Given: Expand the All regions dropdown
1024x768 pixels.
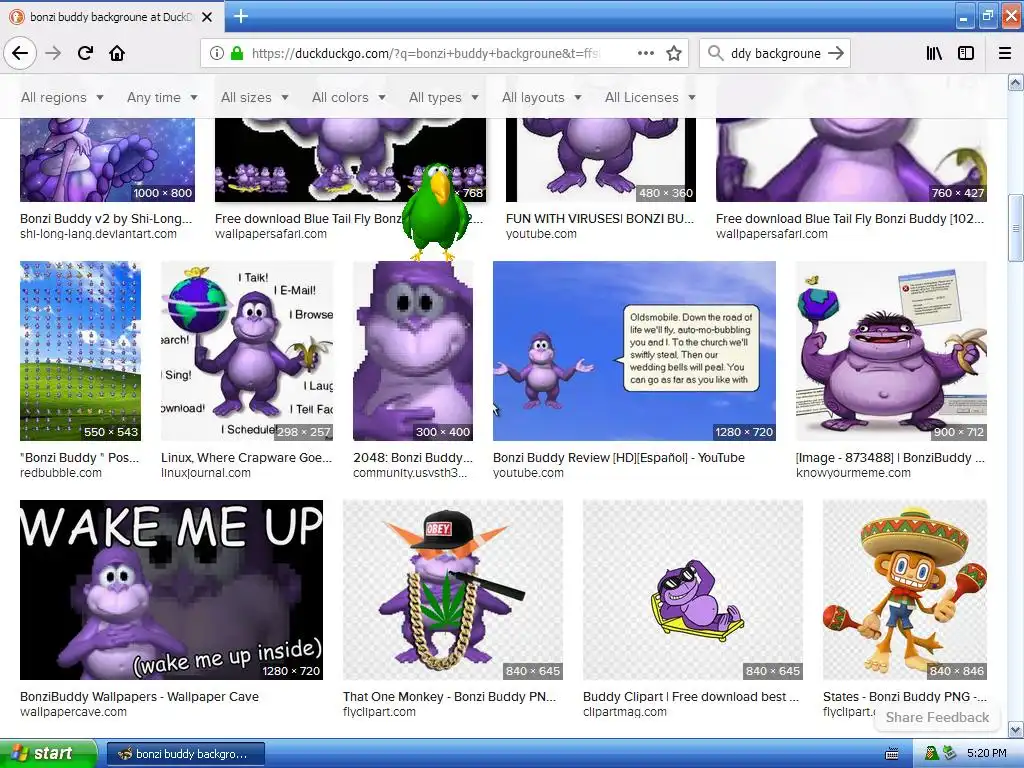Looking at the screenshot, I should [x=62, y=97].
